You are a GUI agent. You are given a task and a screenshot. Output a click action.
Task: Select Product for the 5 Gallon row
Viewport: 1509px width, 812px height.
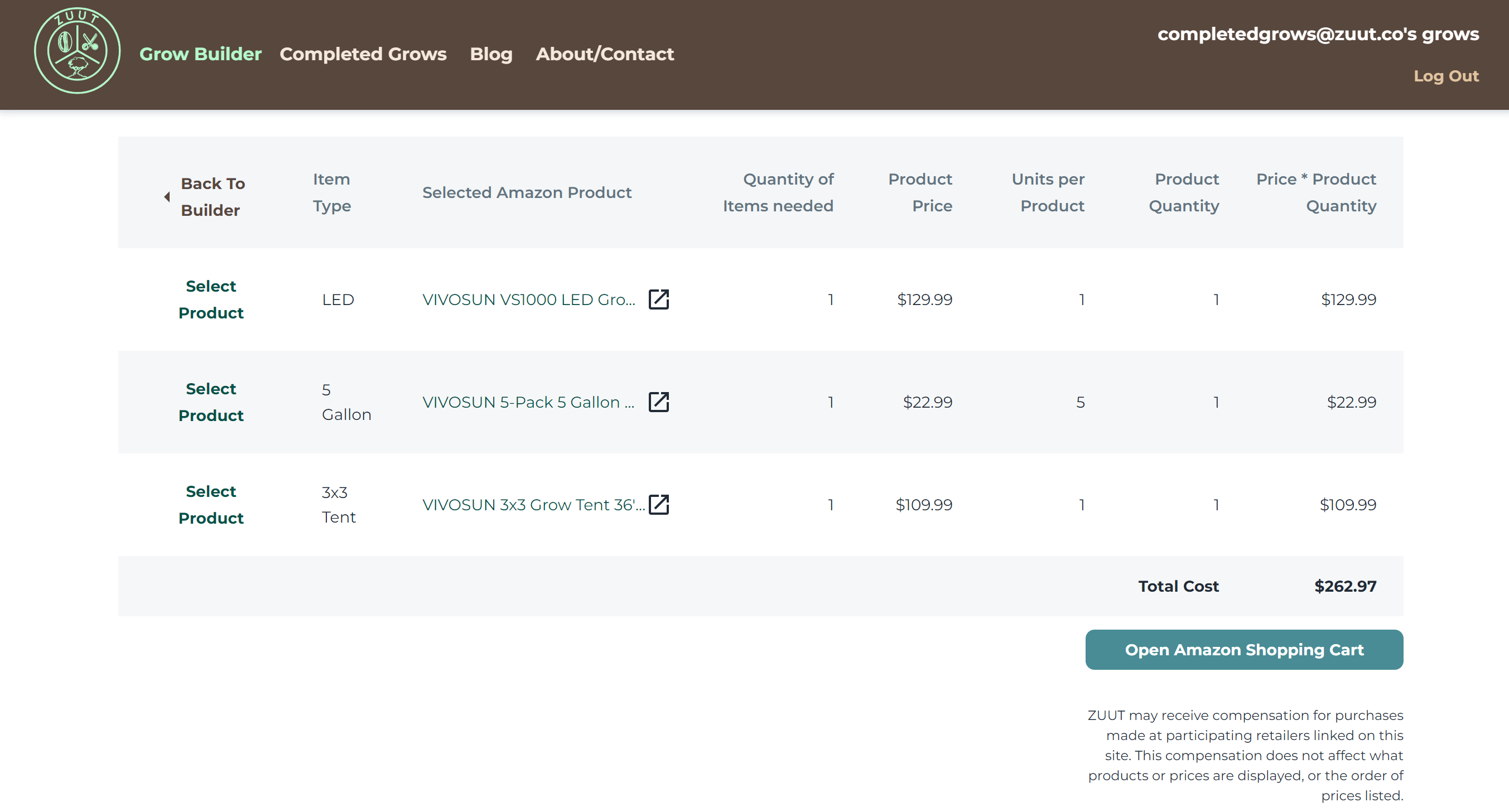[x=211, y=402]
